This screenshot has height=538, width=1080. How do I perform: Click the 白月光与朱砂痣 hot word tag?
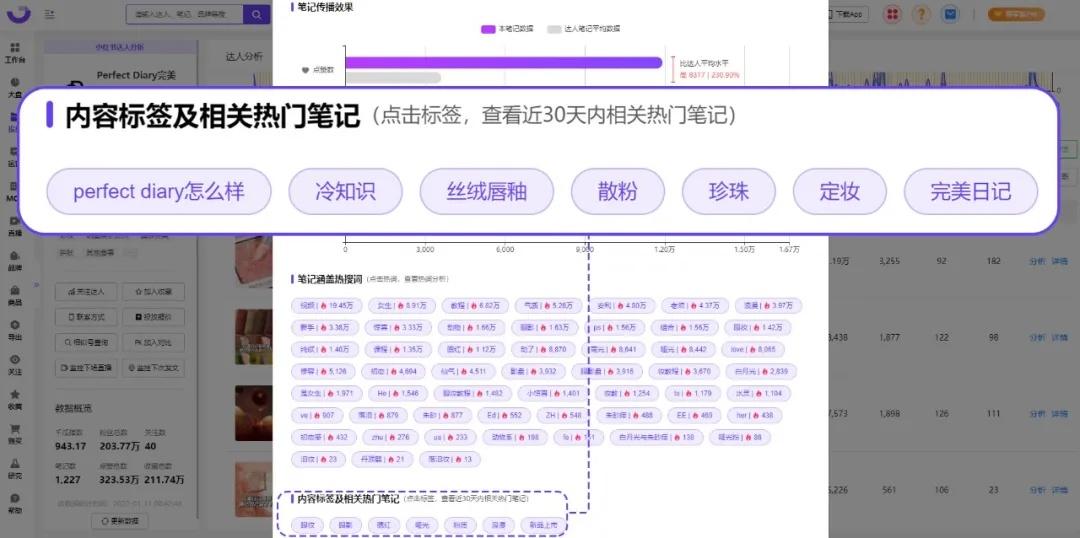pyautogui.click(x=656, y=437)
